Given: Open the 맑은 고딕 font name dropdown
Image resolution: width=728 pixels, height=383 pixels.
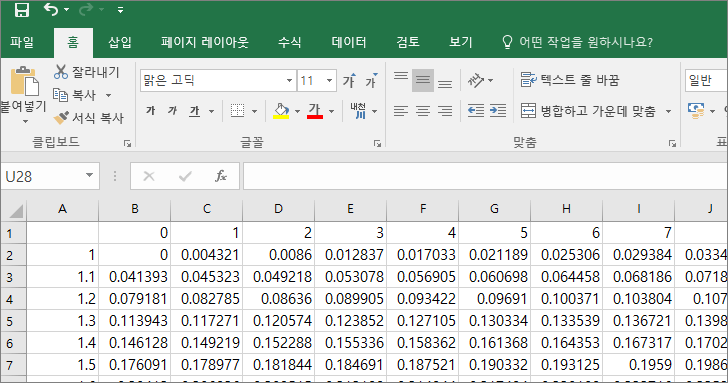Looking at the screenshot, I should [x=289, y=81].
